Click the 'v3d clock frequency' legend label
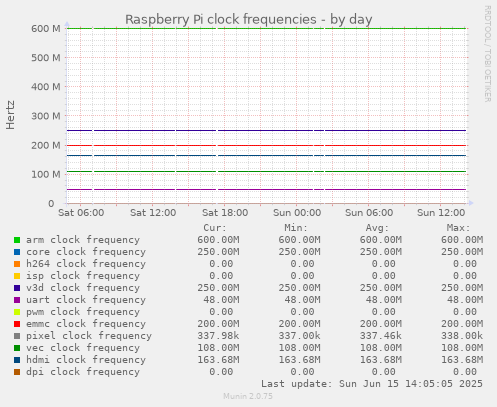 click(x=83, y=288)
